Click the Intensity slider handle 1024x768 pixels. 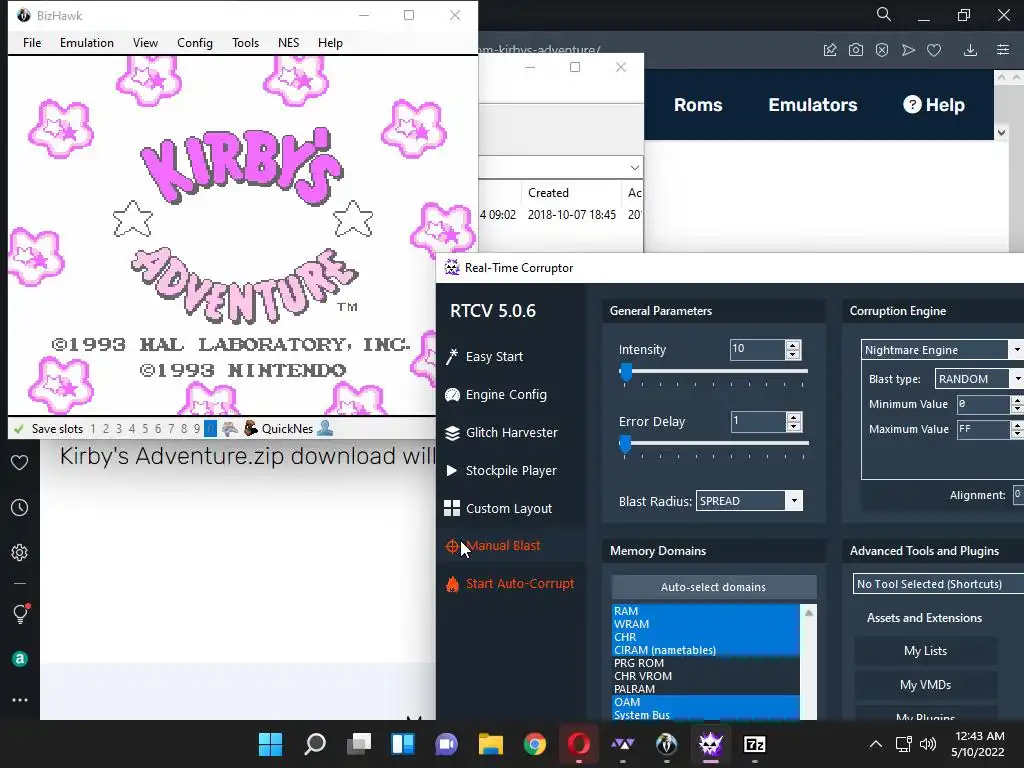[x=626, y=372]
